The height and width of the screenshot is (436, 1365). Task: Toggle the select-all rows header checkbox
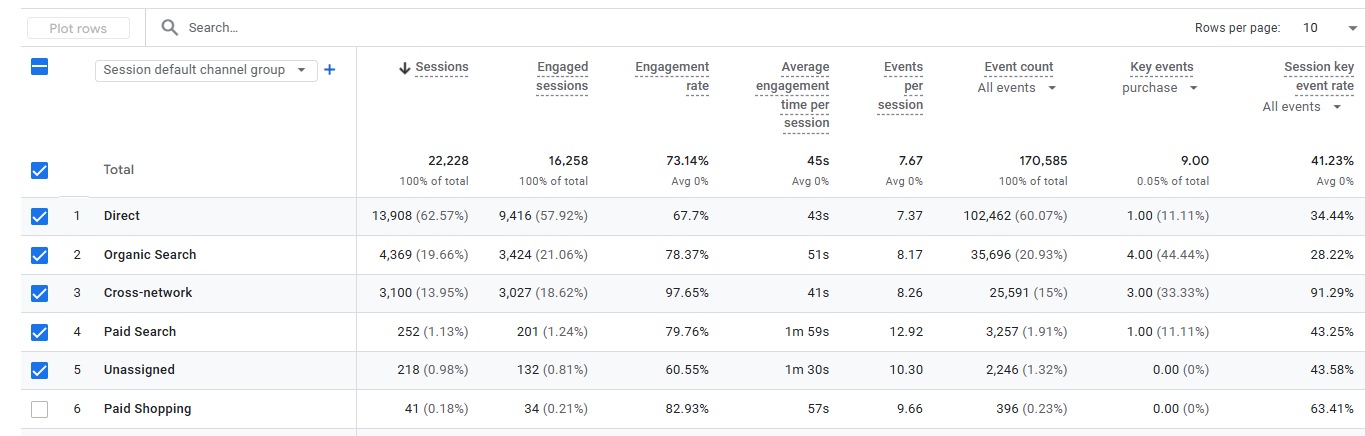pos(40,68)
